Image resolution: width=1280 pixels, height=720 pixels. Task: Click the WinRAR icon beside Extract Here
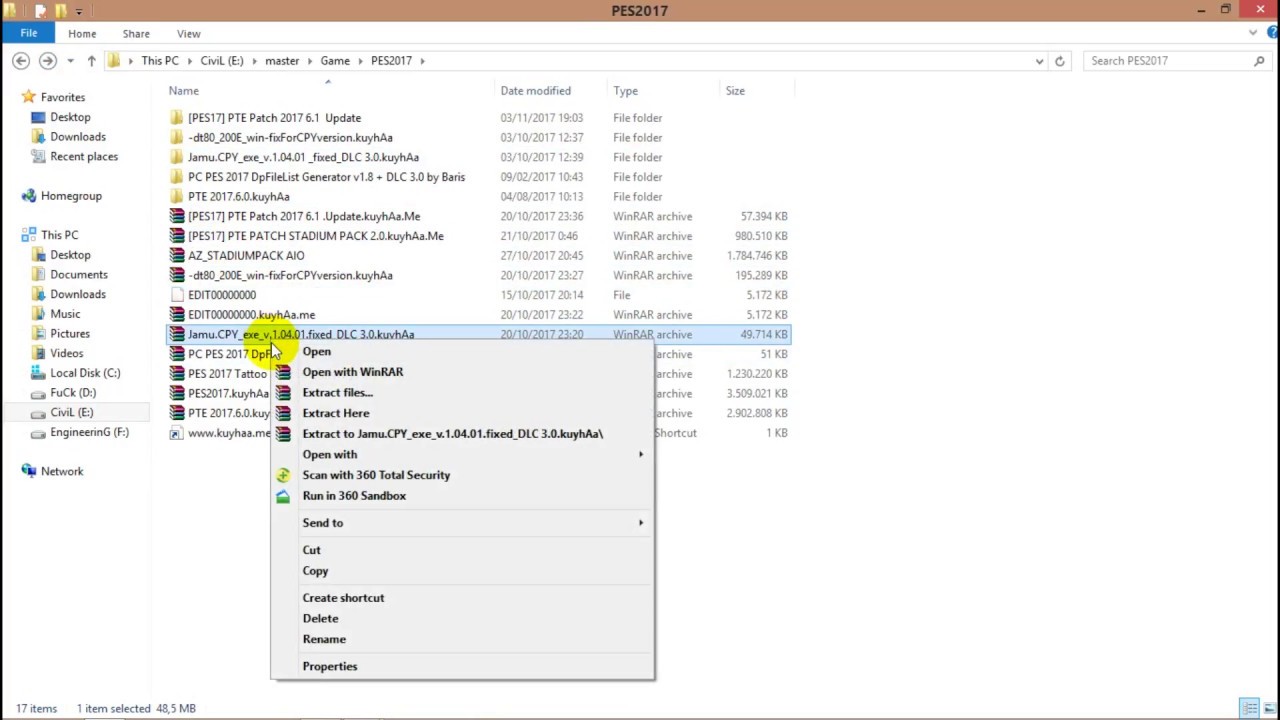pos(283,413)
